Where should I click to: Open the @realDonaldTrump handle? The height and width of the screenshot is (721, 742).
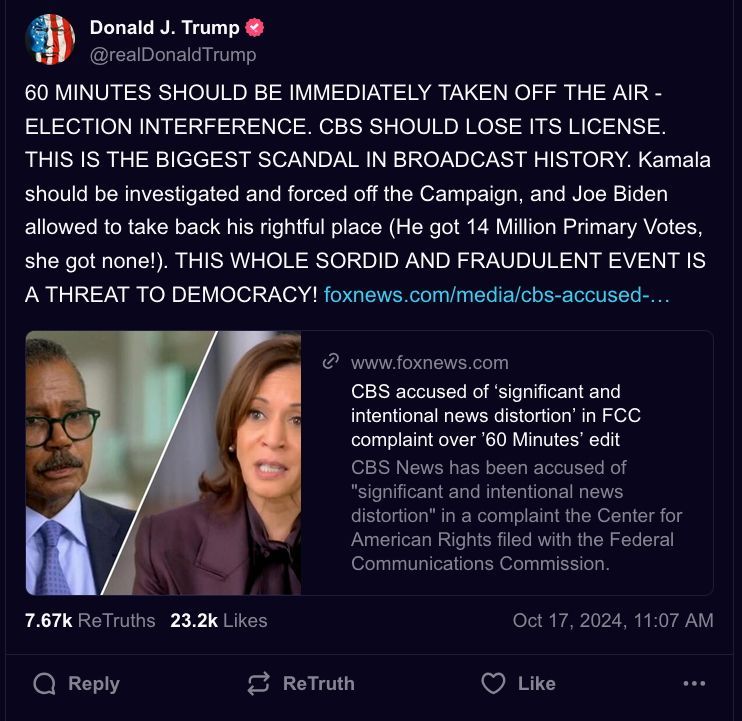(173, 54)
